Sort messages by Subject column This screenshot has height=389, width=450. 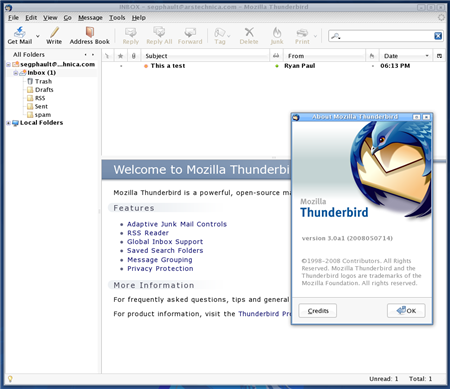205,56
